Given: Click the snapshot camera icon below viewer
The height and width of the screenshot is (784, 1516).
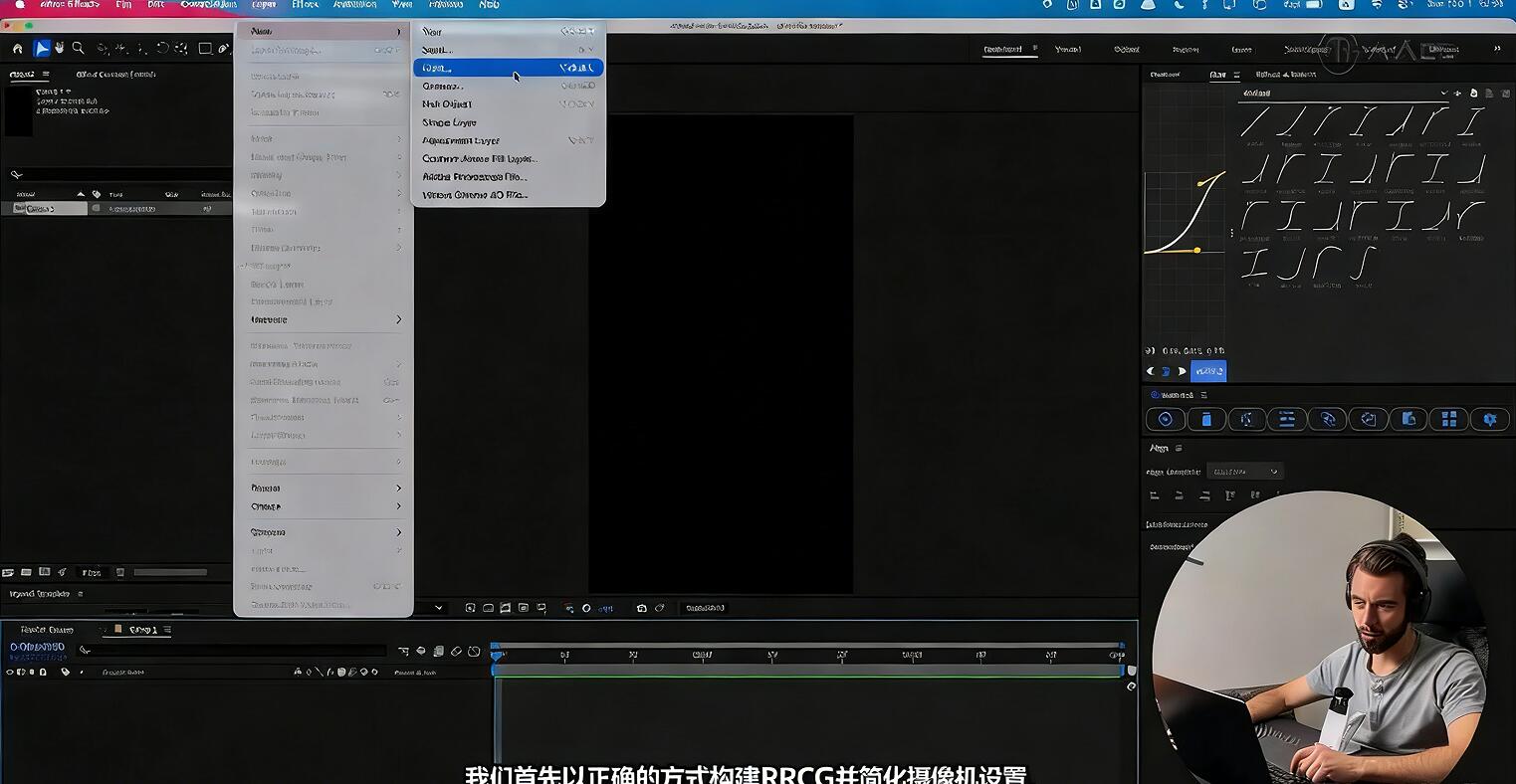Looking at the screenshot, I should (642, 608).
